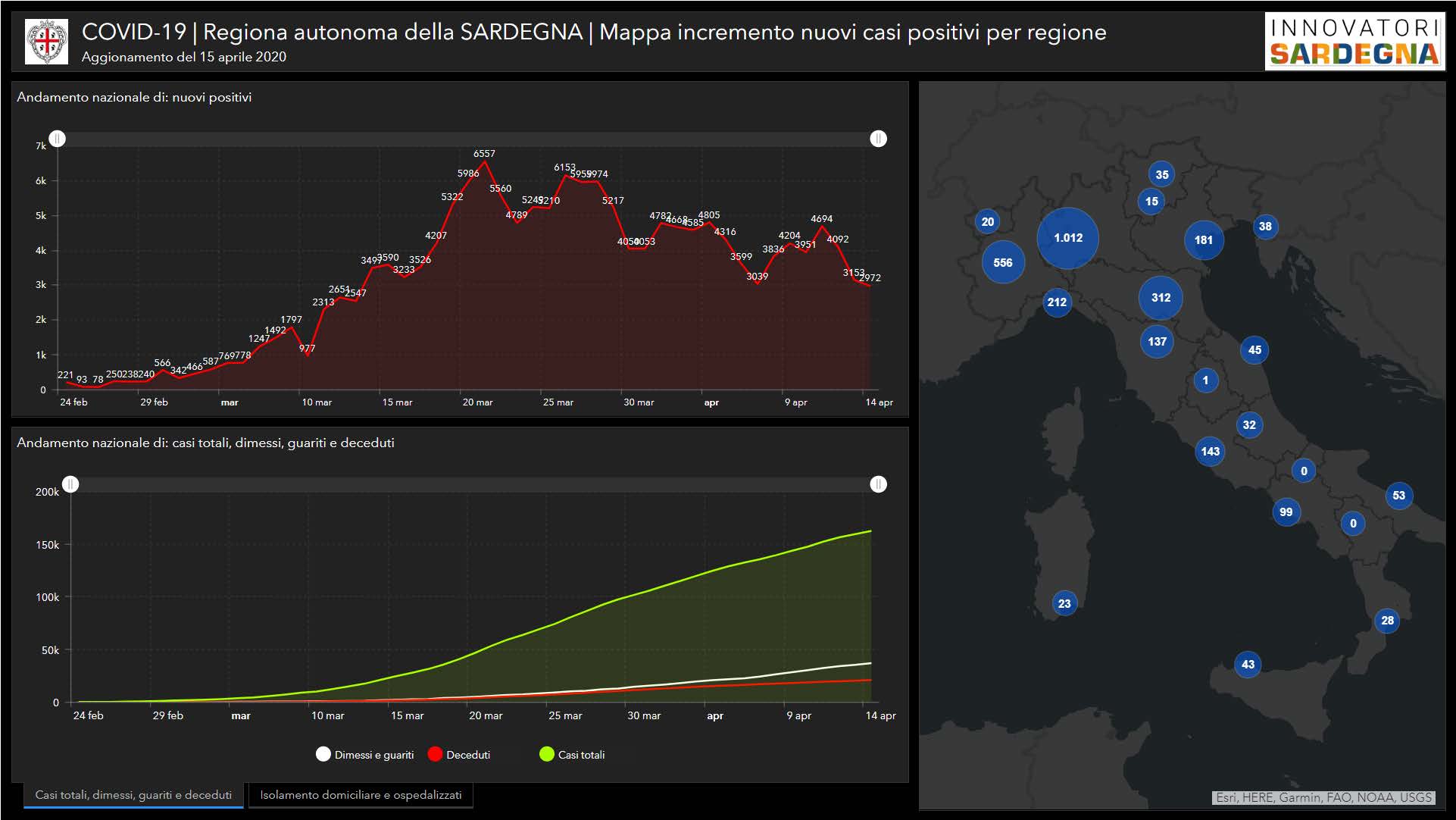Click right range handle of nuovi positivi chart
The image size is (1456, 820).
click(x=878, y=139)
